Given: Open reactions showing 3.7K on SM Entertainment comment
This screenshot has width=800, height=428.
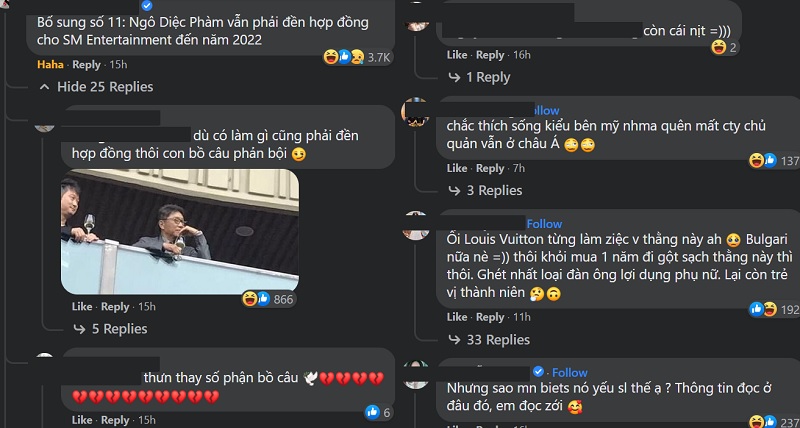Looking at the screenshot, I should (357, 57).
